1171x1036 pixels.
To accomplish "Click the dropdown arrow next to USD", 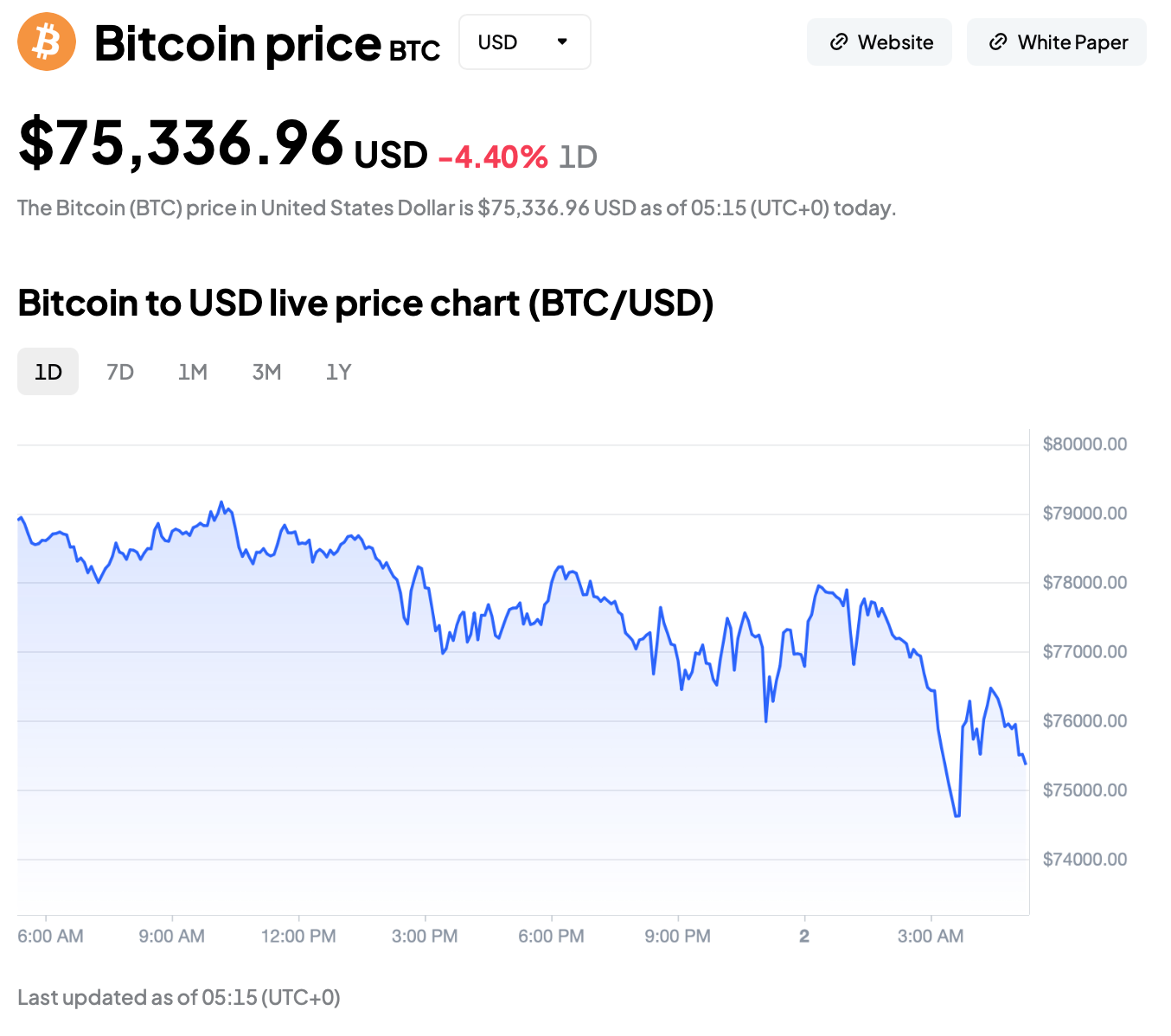I will (x=562, y=42).
